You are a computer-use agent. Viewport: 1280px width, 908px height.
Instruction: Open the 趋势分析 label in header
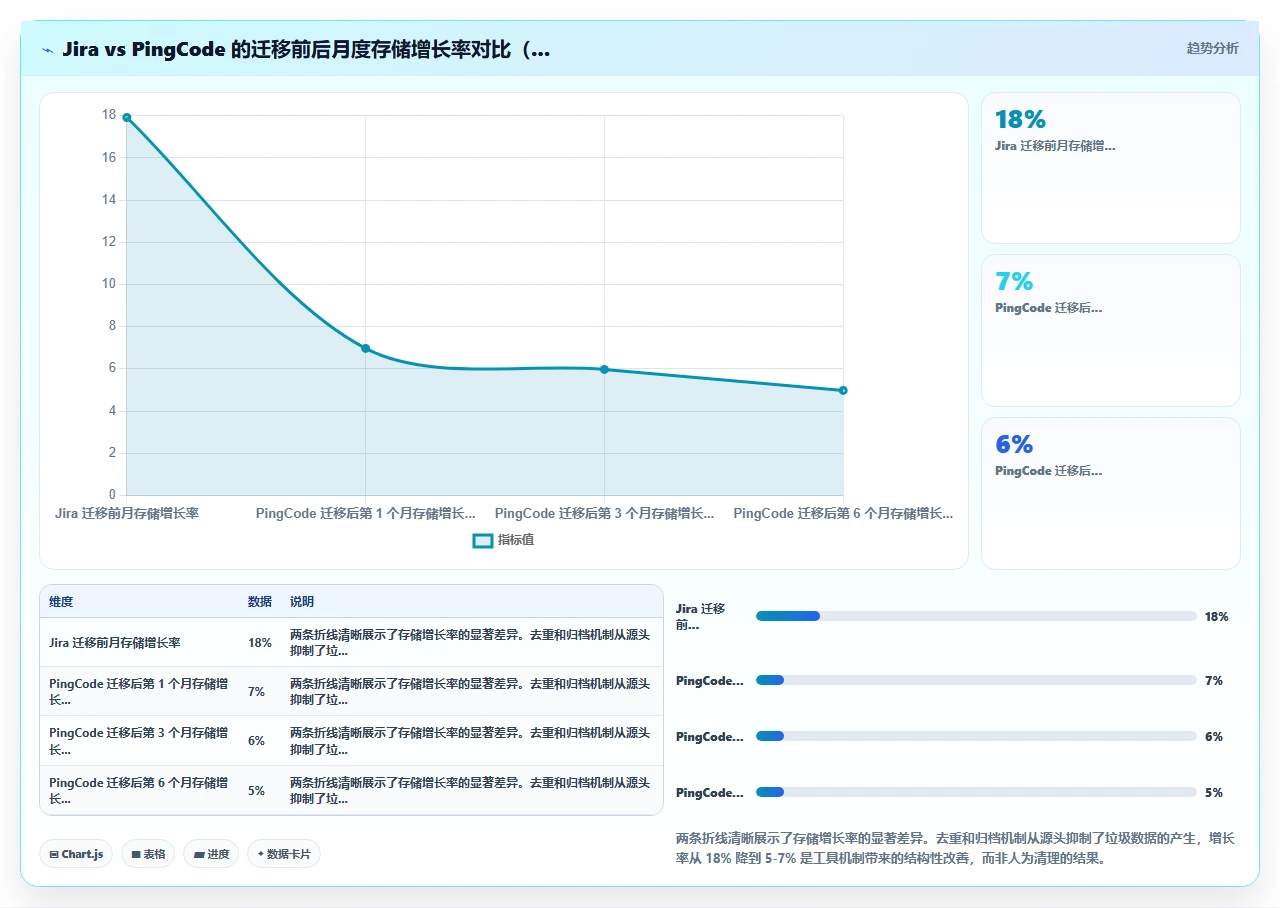pyautogui.click(x=1212, y=48)
